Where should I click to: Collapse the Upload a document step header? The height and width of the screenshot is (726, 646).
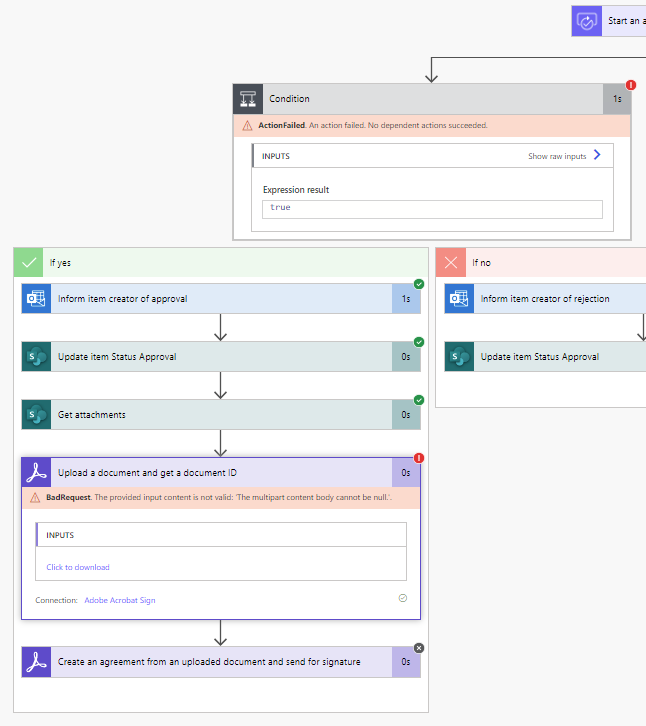220,473
